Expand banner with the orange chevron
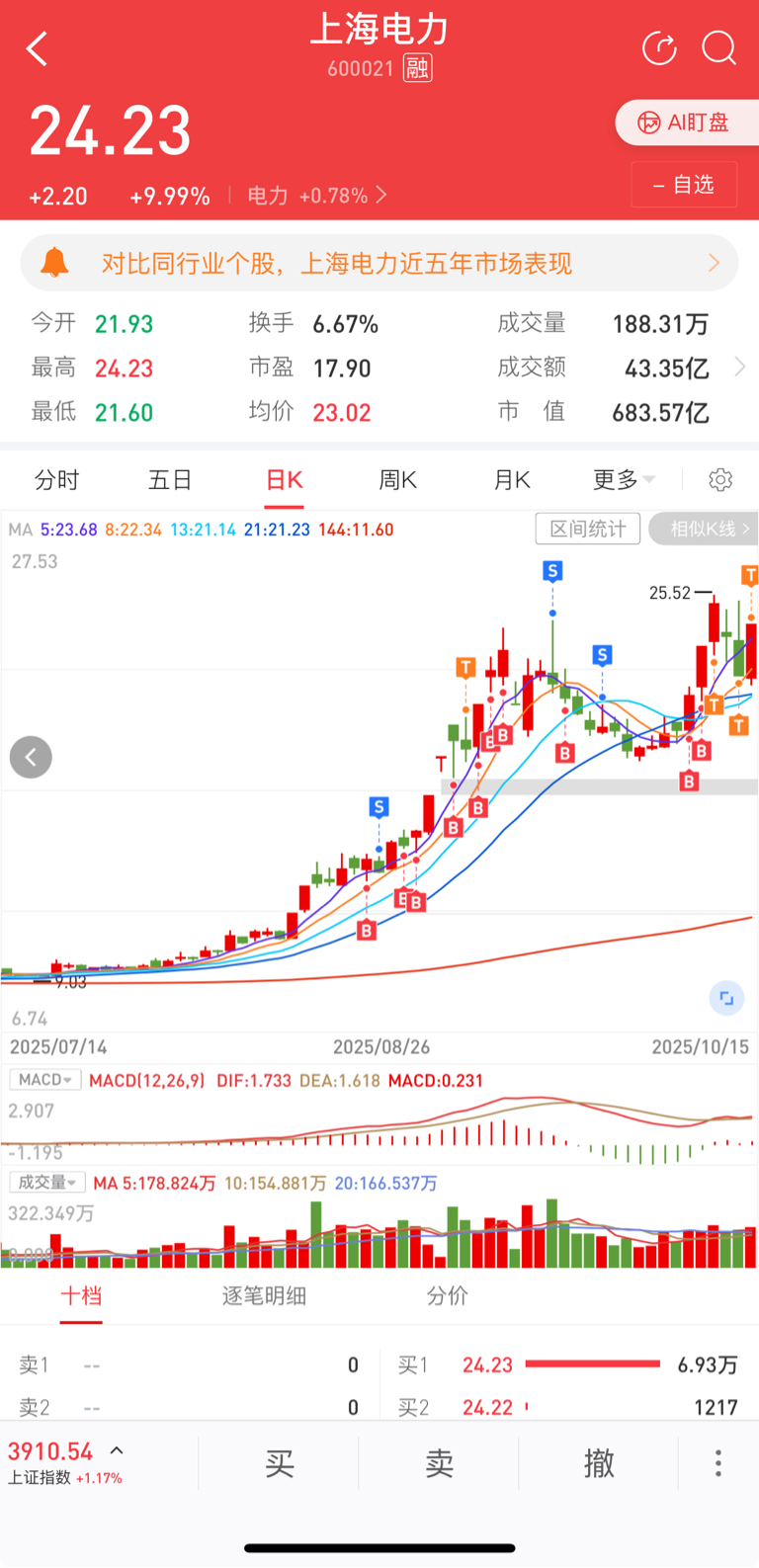 pyautogui.click(x=714, y=263)
